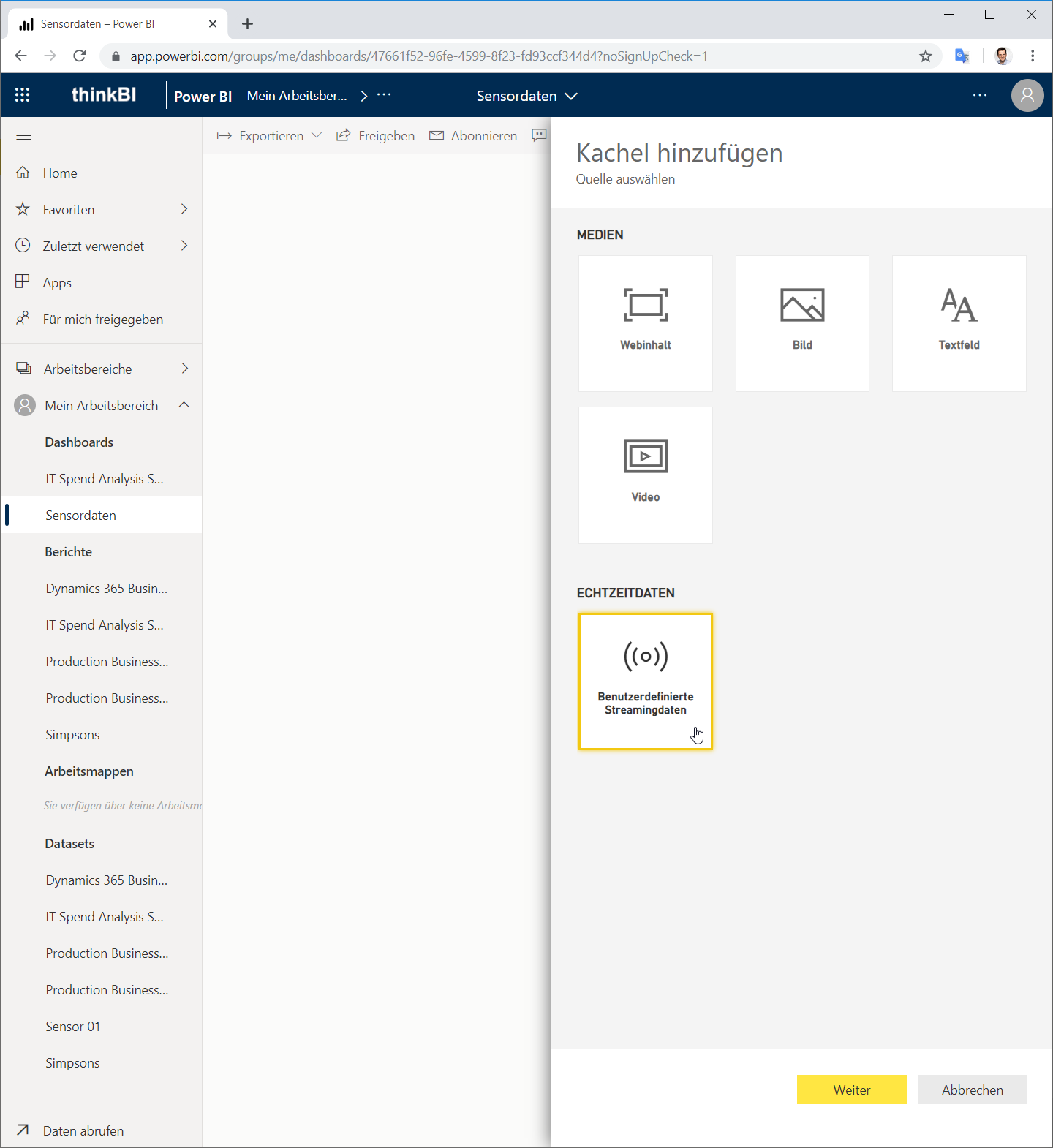Click the Abbrechen button

pos(973,1090)
